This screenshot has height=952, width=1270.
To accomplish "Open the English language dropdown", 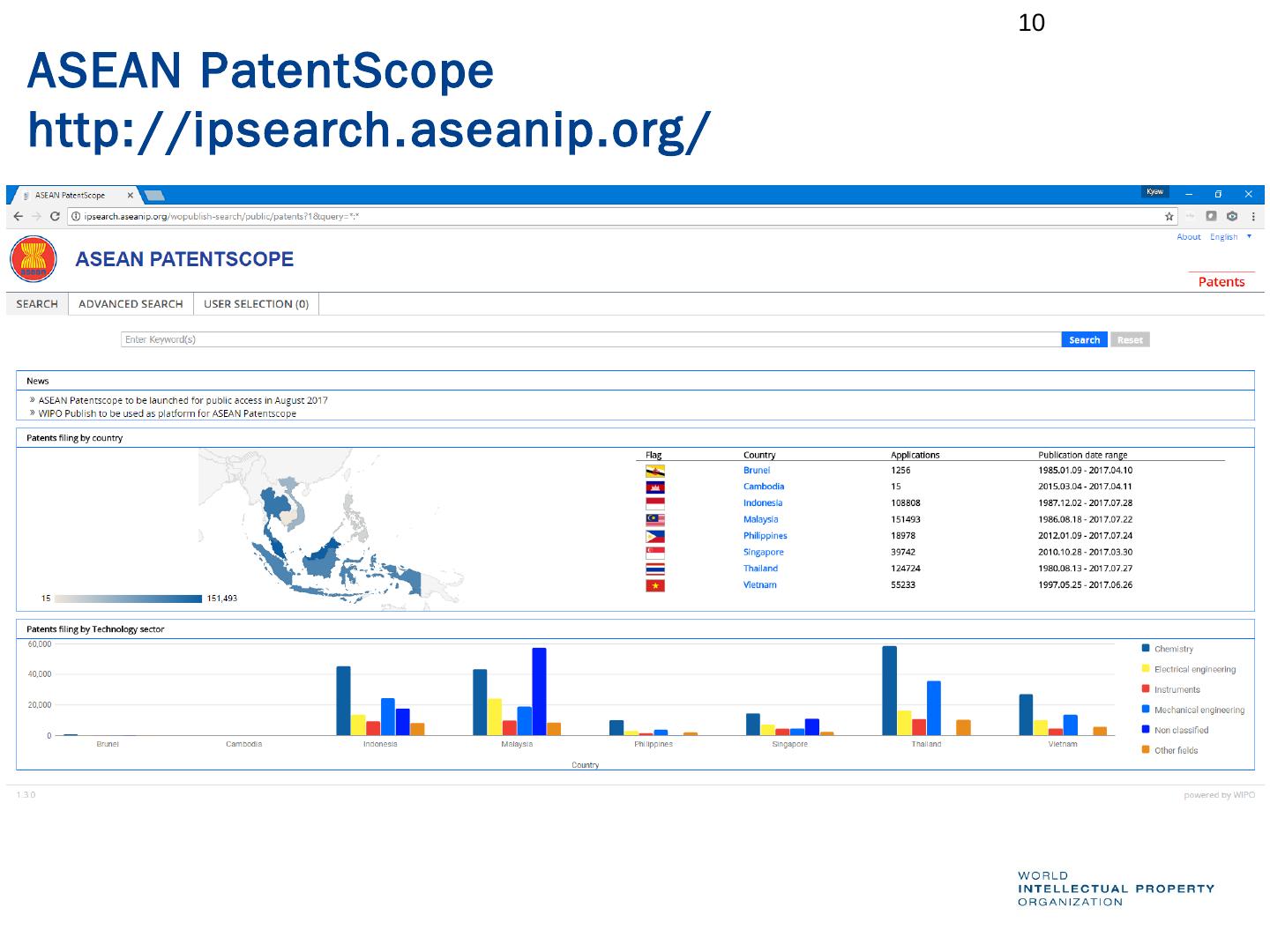I will click(1230, 236).
